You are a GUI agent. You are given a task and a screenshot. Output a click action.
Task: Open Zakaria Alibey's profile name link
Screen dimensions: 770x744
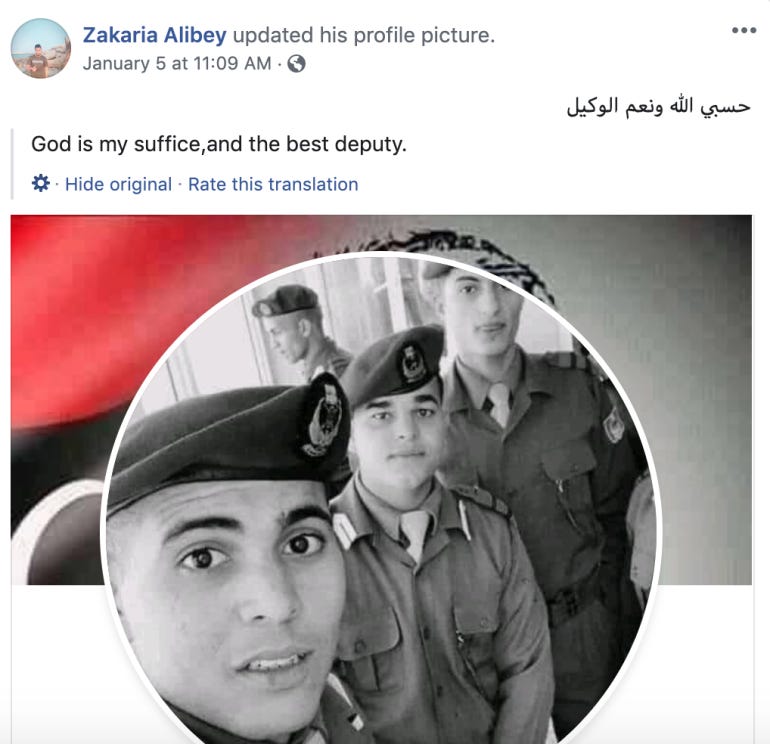tap(154, 35)
